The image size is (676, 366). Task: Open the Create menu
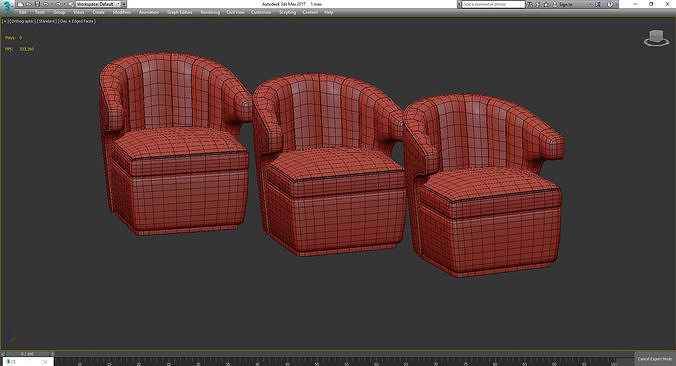click(x=99, y=13)
